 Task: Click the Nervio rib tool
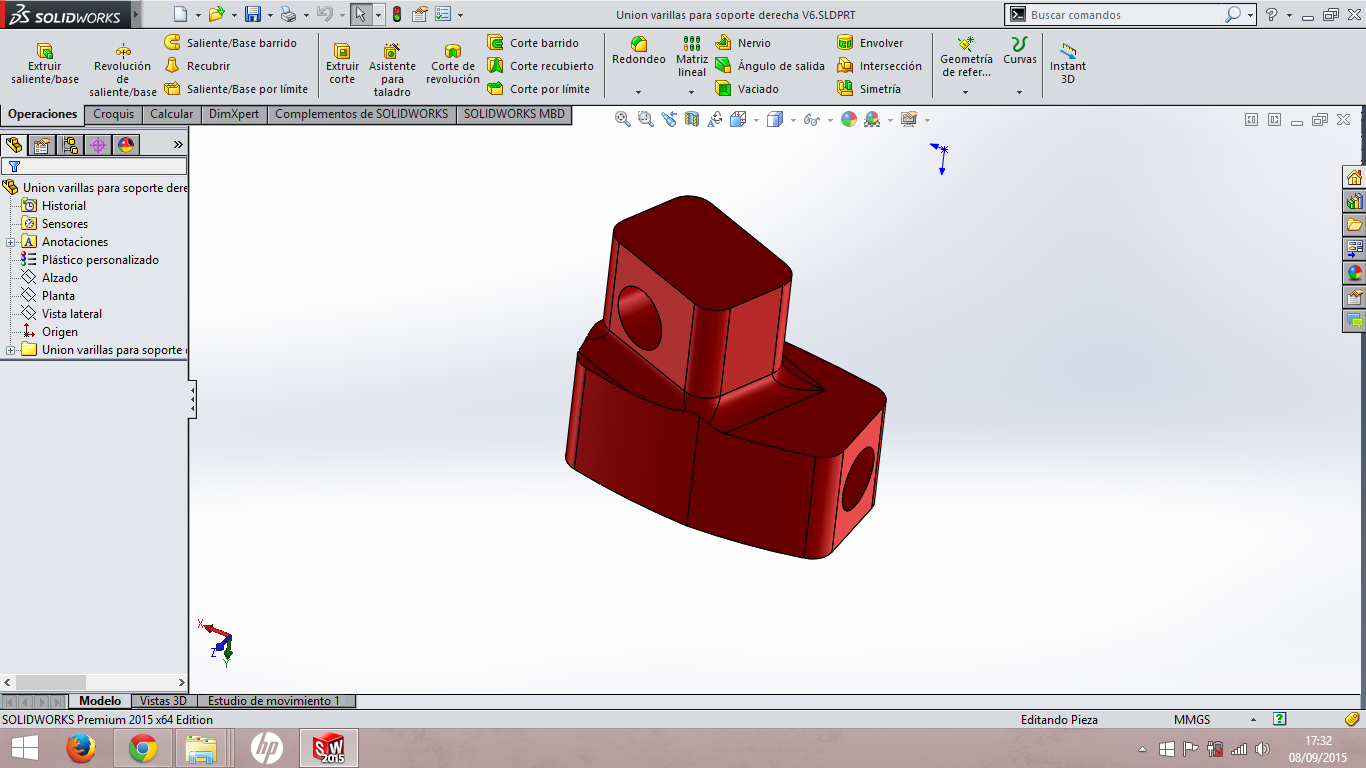click(743, 43)
